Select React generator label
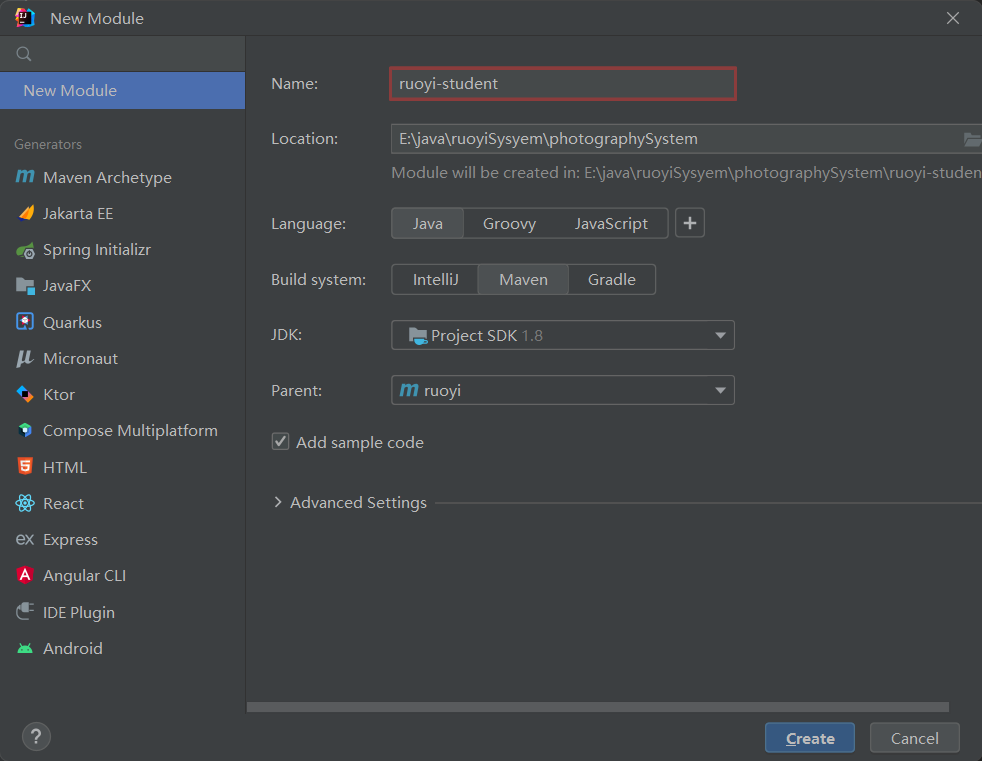Image resolution: width=982 pixels, height=761 pixels. tap(63, 504)
